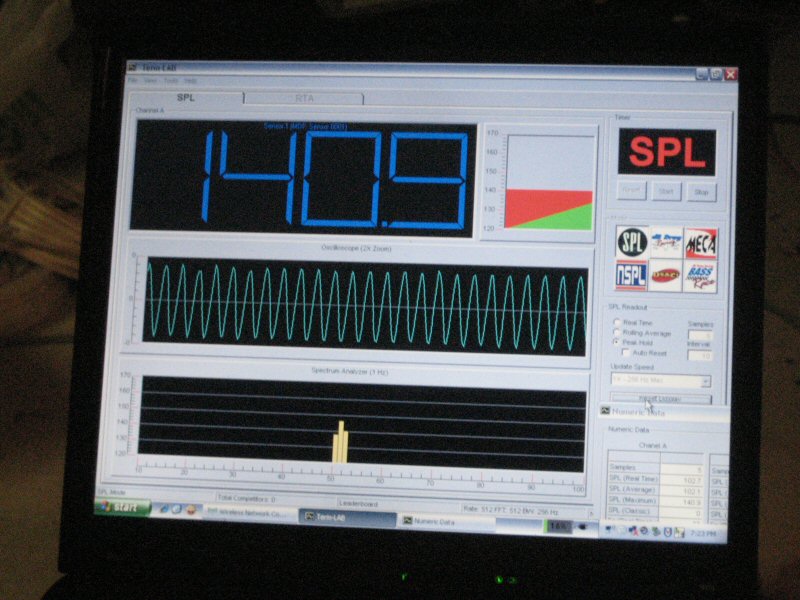
Task: Click the timer Stop button
Action: click(x=701, y=192)
